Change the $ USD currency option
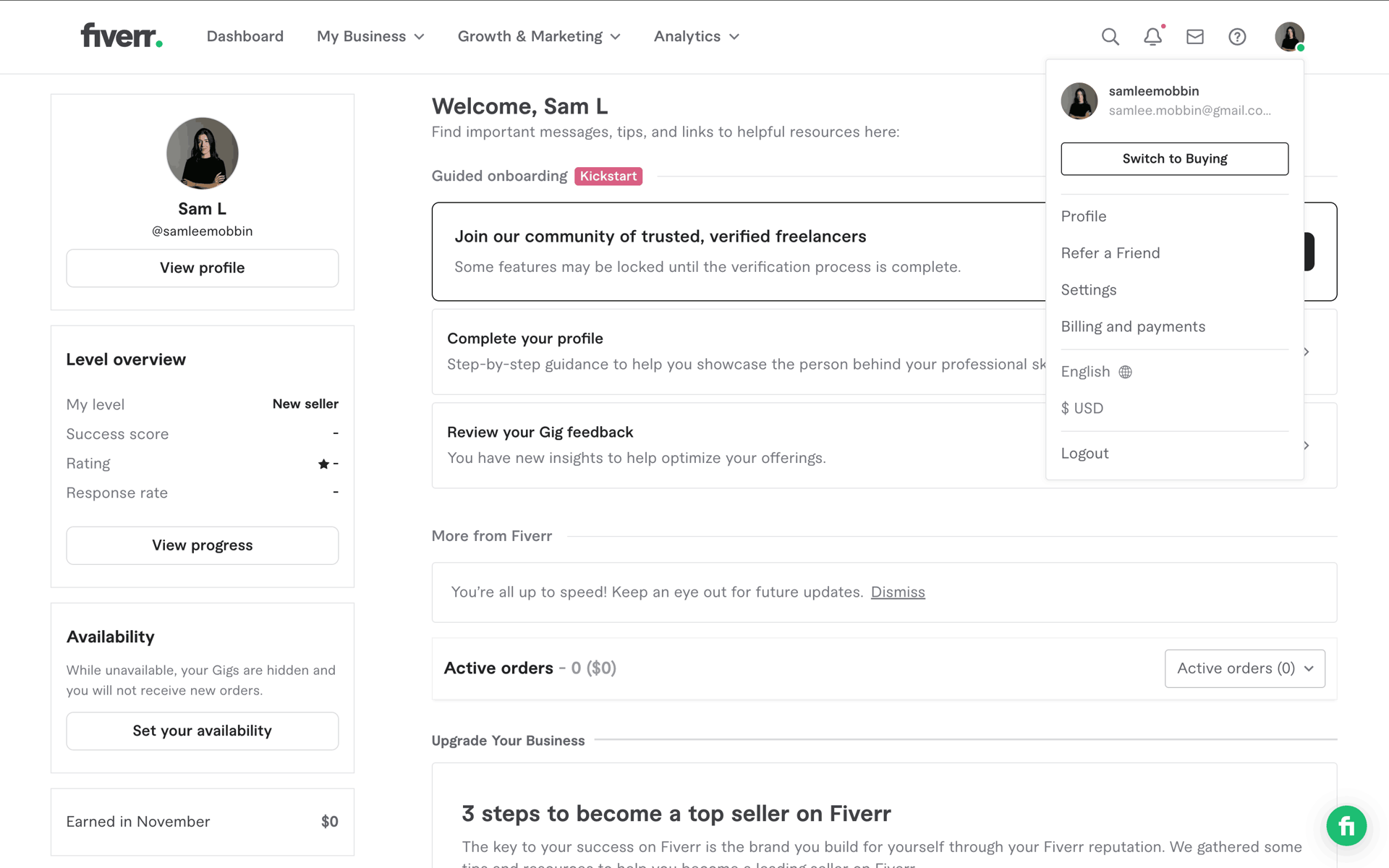This screenshot has width=1389, height=868. point(1082,408)
